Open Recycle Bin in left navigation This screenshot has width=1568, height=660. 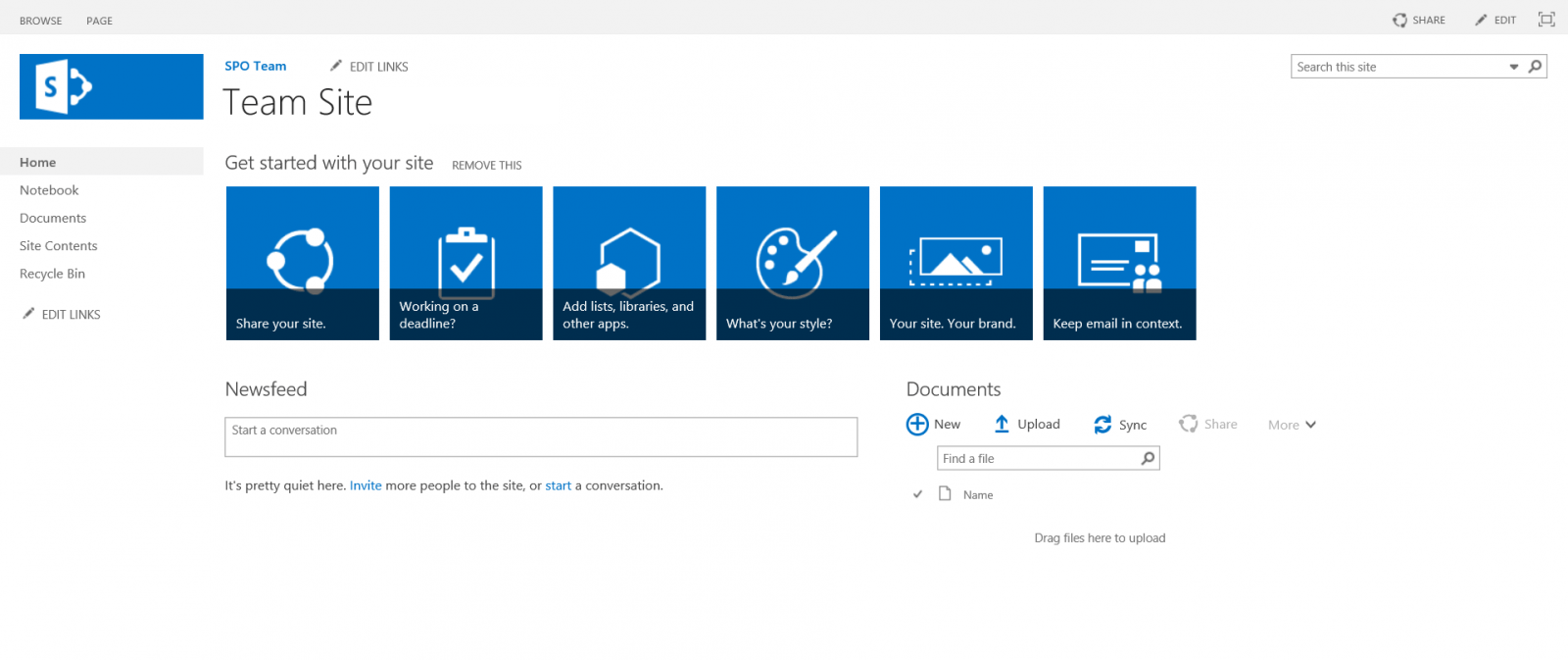(52, 274)
